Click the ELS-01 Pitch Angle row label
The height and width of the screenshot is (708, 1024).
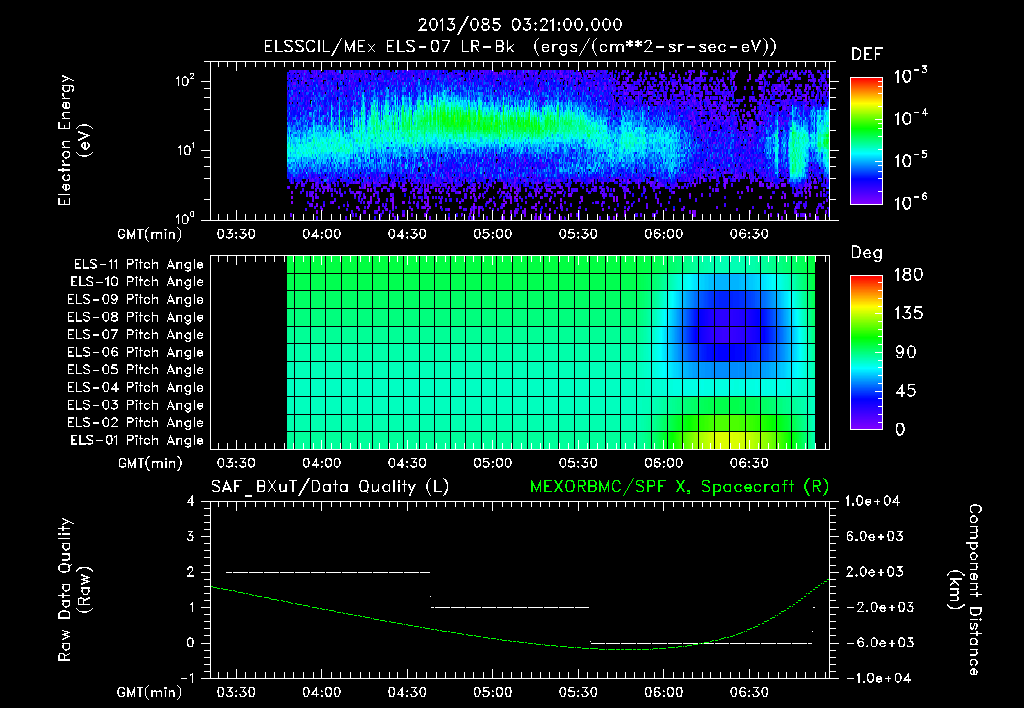click(x=137, y=440)
